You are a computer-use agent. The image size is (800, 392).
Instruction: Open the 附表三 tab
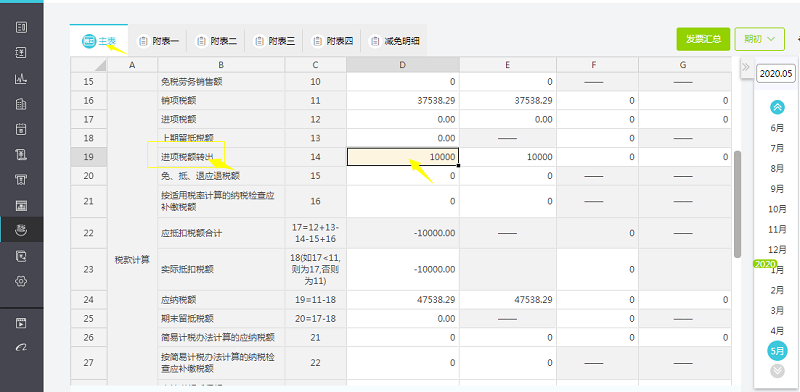[x=274, y=41]
